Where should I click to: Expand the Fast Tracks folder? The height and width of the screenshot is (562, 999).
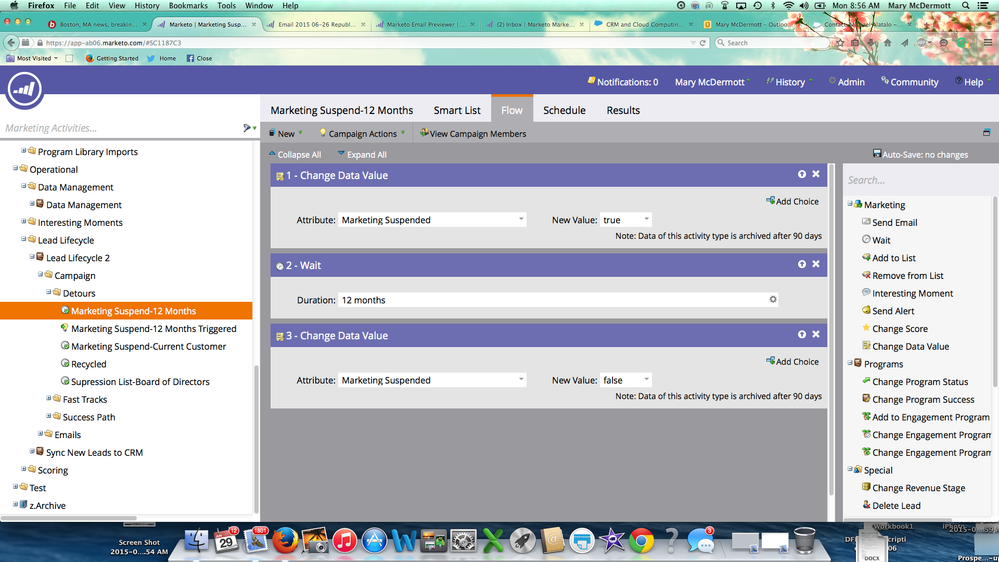(48, 398)
